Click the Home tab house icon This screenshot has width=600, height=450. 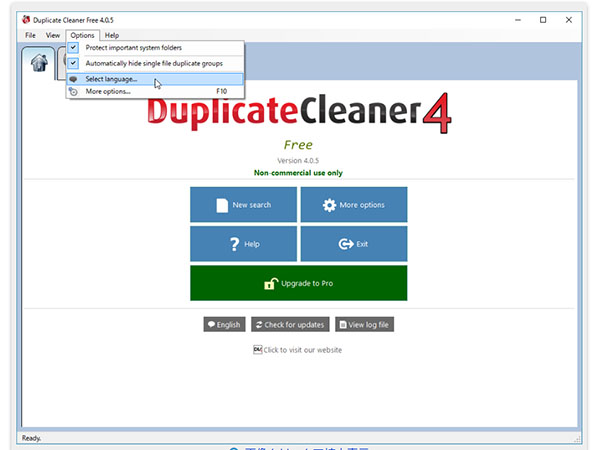click(40, 62)
